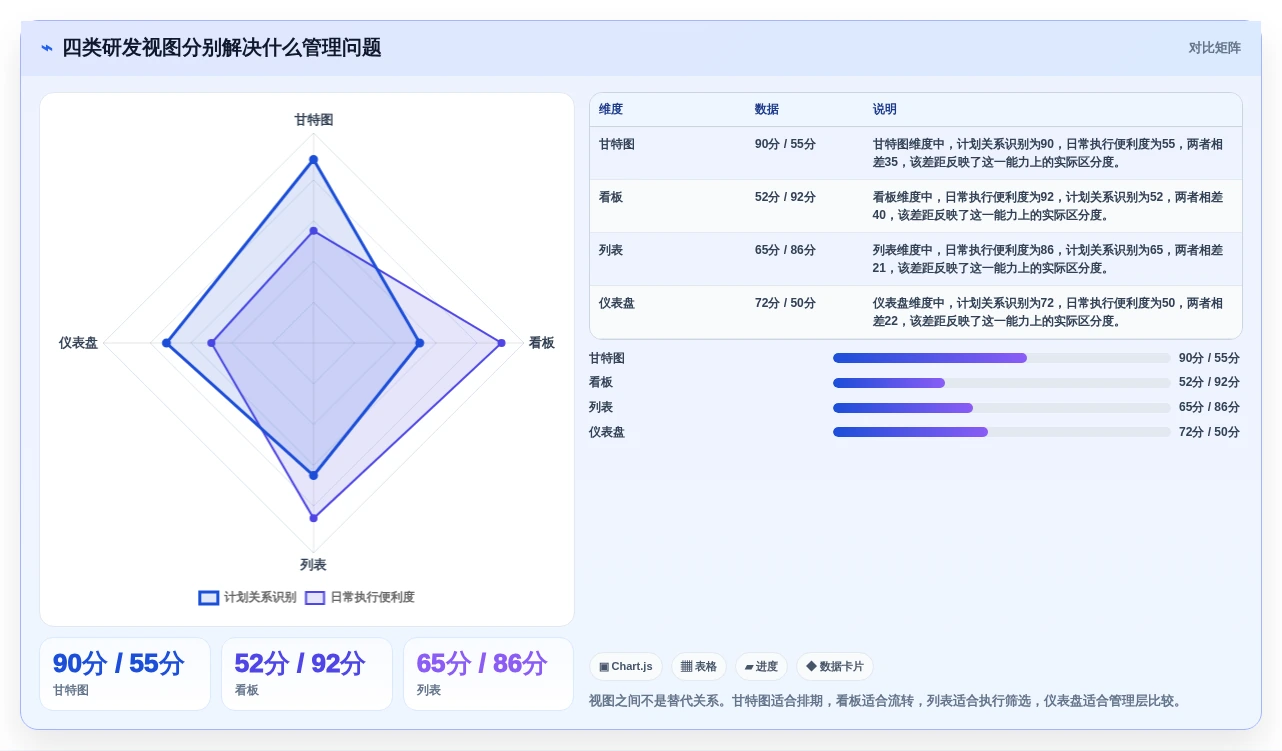This screenshot has height=751, width=1282.
Task: Toggle 计划关系识别 legend swatch
Action: (x=208, y=598)
